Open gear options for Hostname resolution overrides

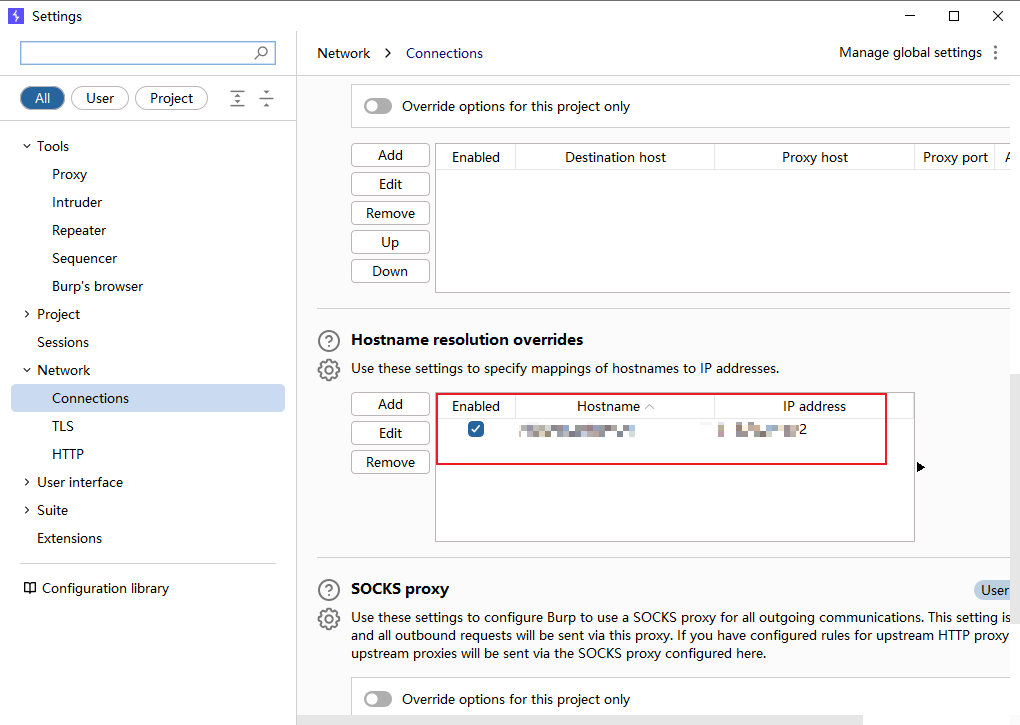pos(329,369)
